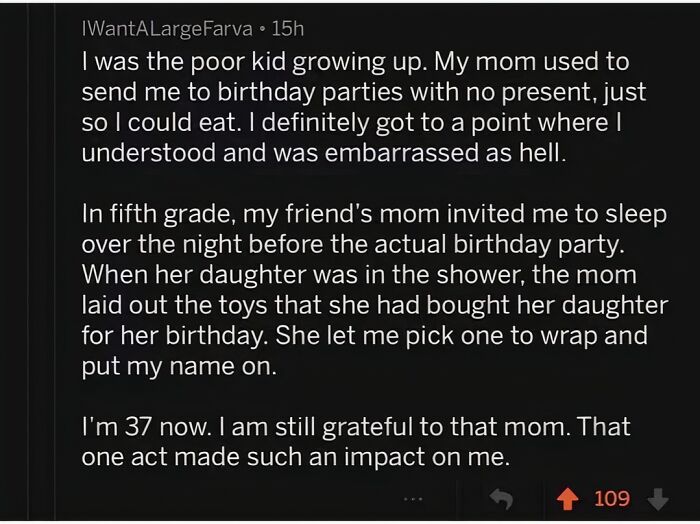Image resolution: width=700 pixels, height=524 pixels.
Task: Downvote the comment with the gray arrow
Action: [656, 498]
